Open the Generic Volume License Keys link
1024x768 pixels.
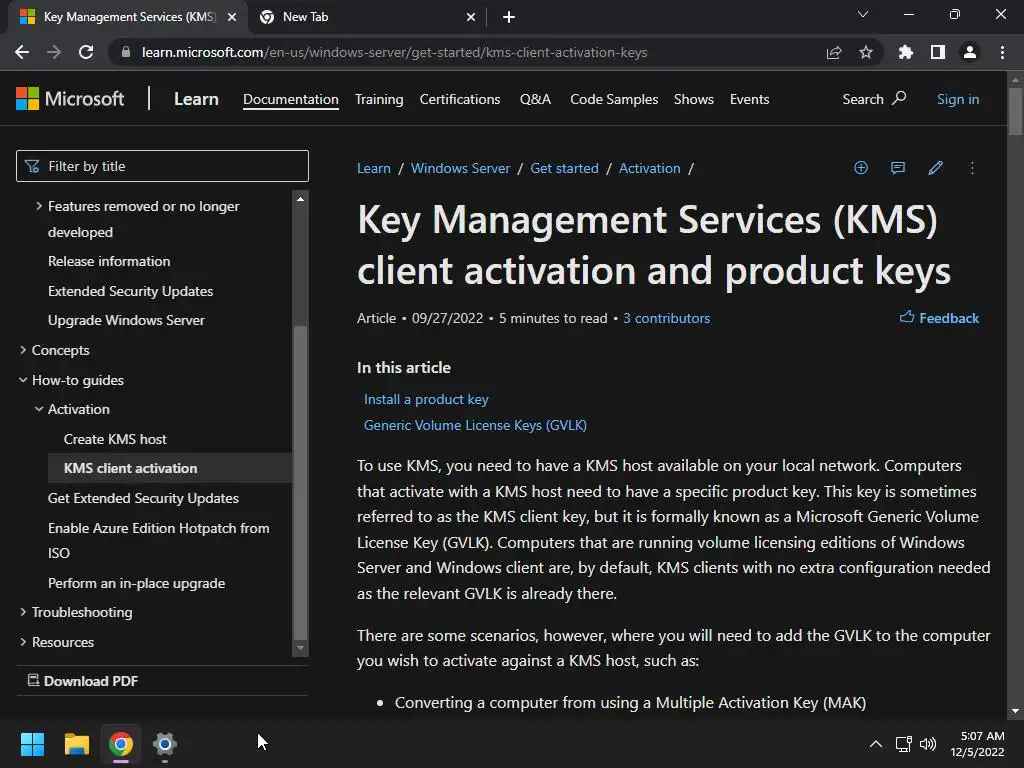click(x=475, y=425)
